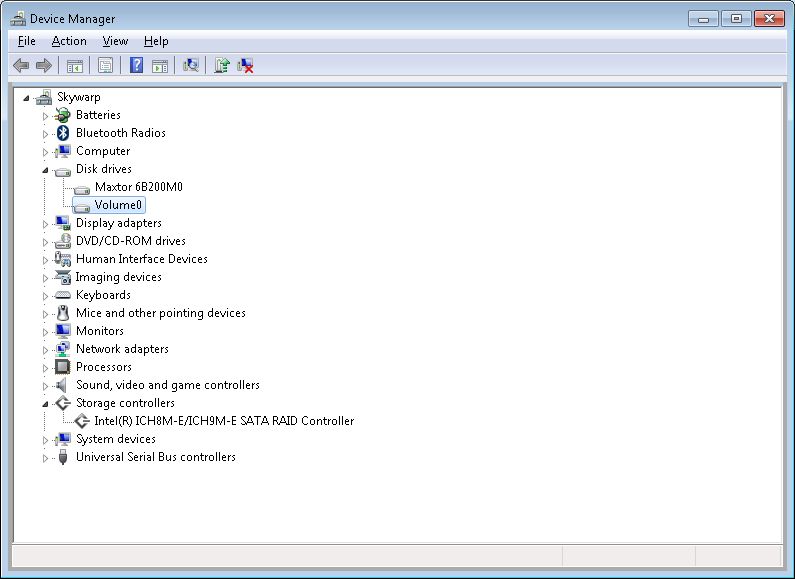This screenshot has height=579, width=795.
Task: Expand the Monitors category arrow
Action: (x=45, y=332)
